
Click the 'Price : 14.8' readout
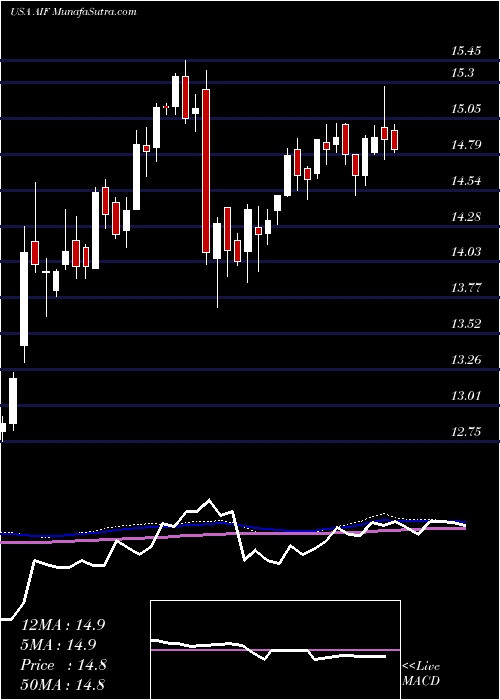point(63,665)
